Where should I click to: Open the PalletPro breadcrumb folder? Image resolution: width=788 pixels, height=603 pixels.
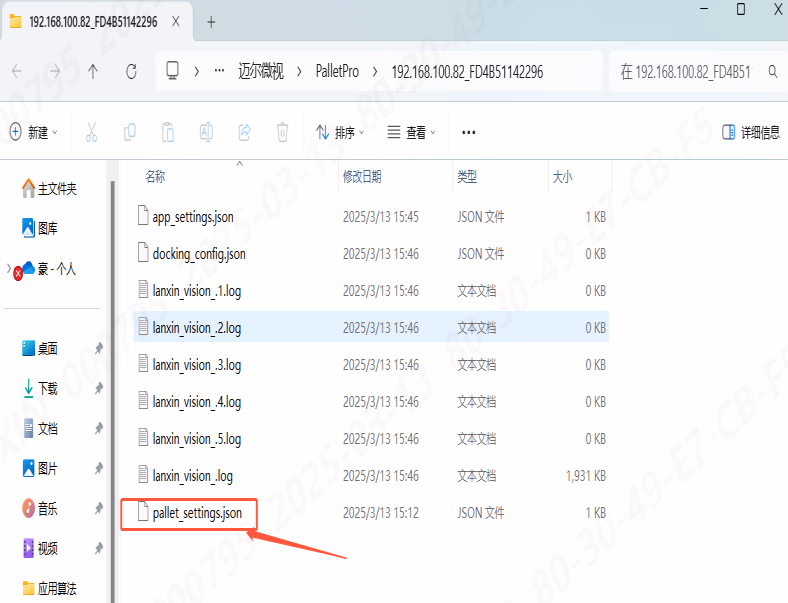click(x=337, y=71)
